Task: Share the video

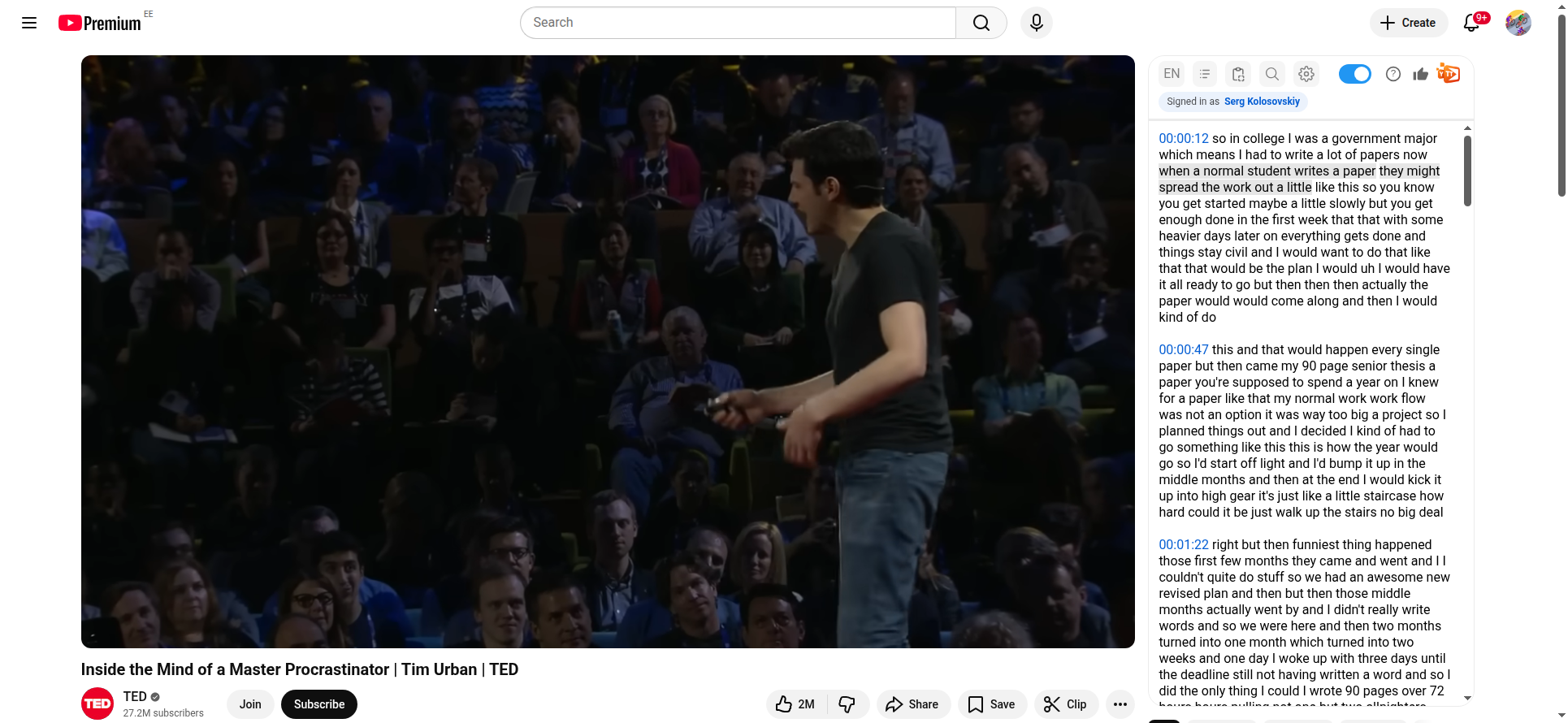Action: pyautogui.click(x=912, y=704)
